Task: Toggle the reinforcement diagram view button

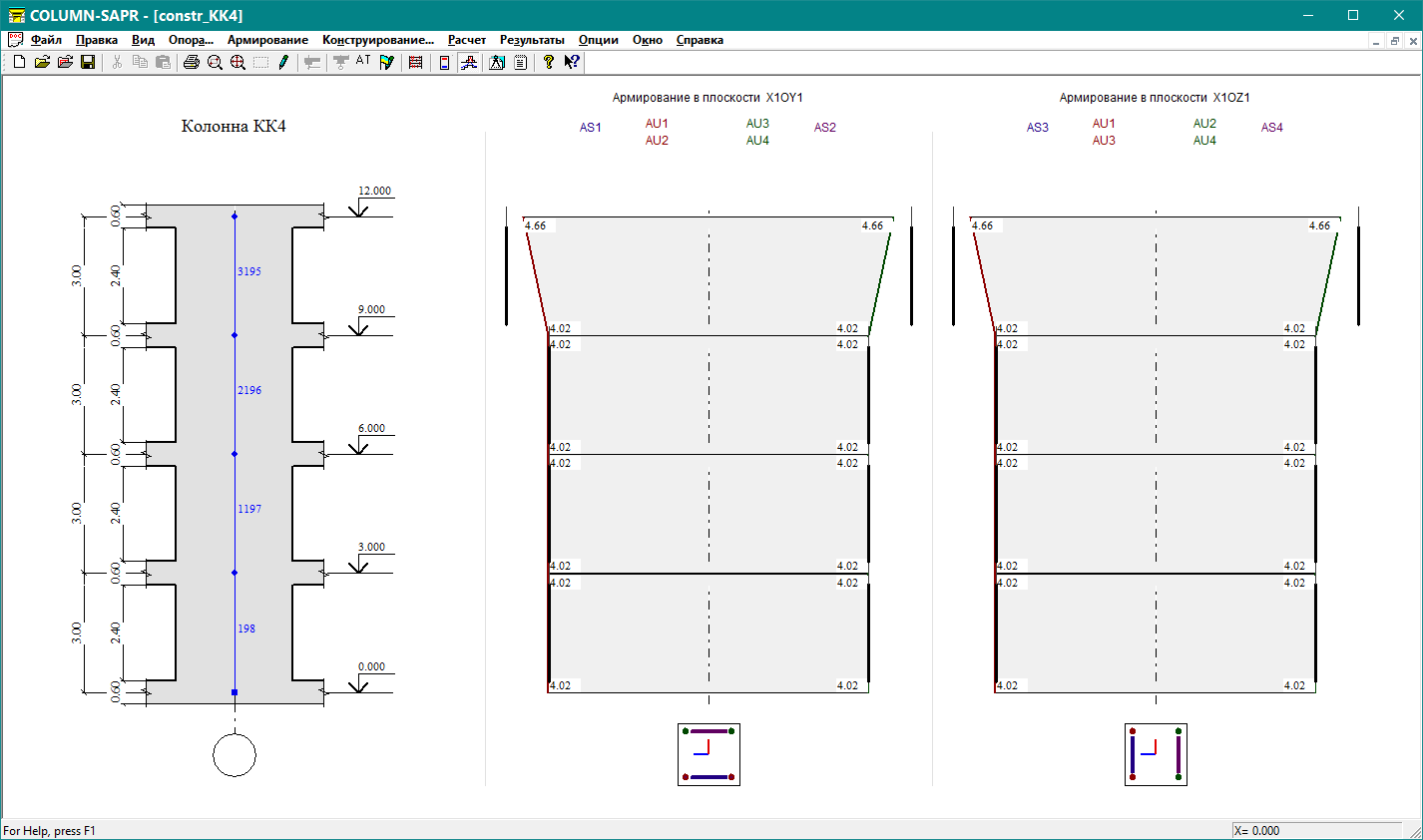Action: click(468, 62)
